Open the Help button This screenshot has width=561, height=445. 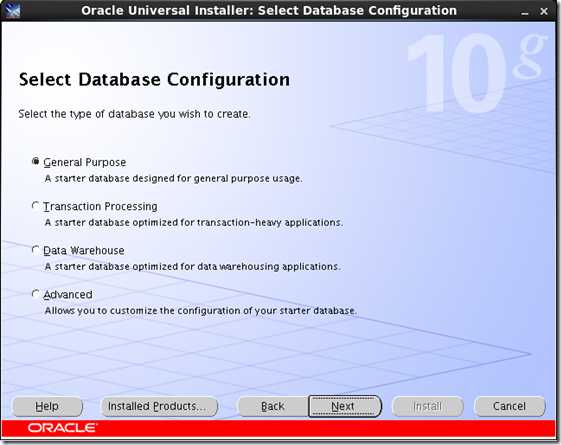(47, 406)
